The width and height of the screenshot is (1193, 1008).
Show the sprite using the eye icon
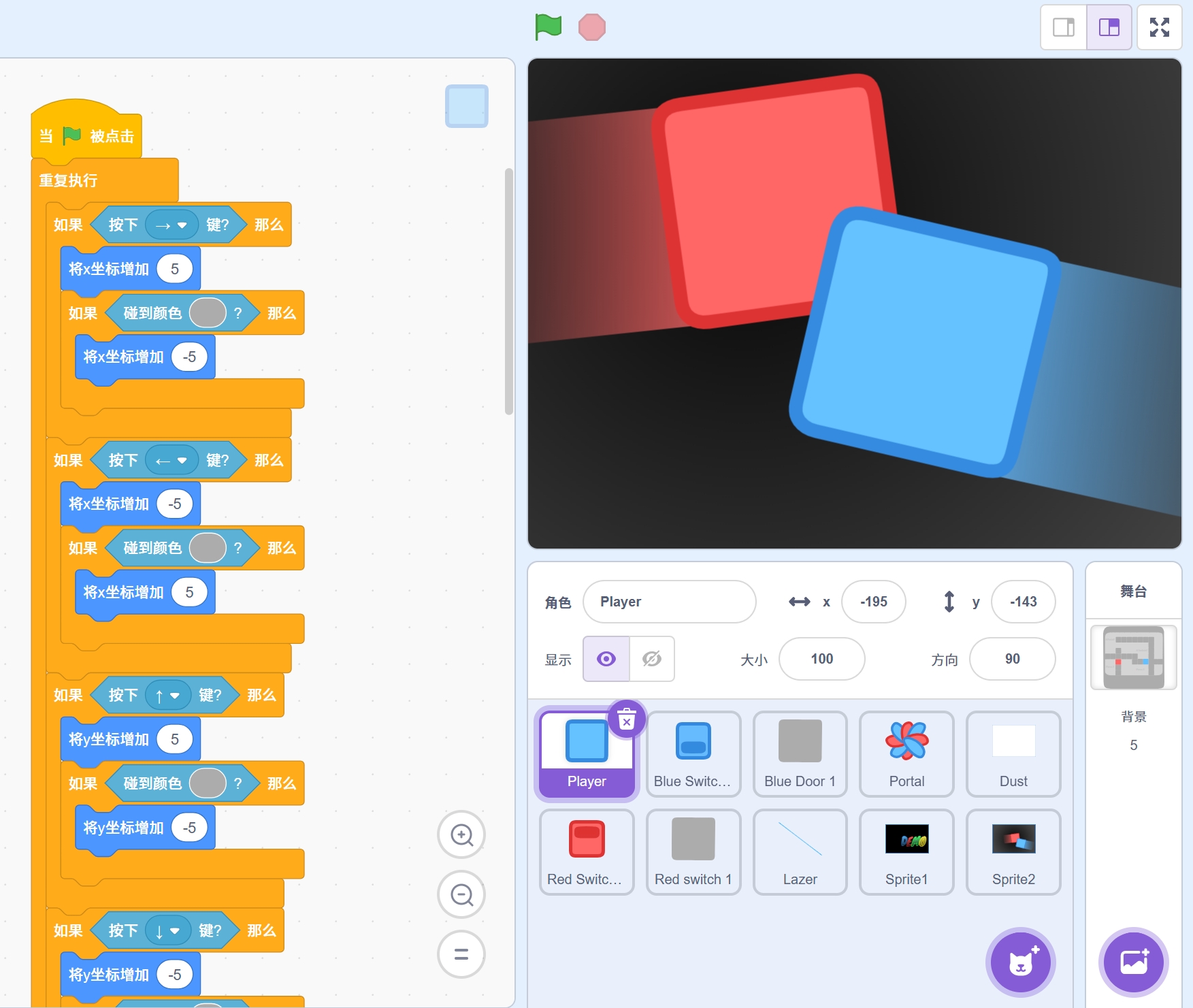[x=606, y=659]
